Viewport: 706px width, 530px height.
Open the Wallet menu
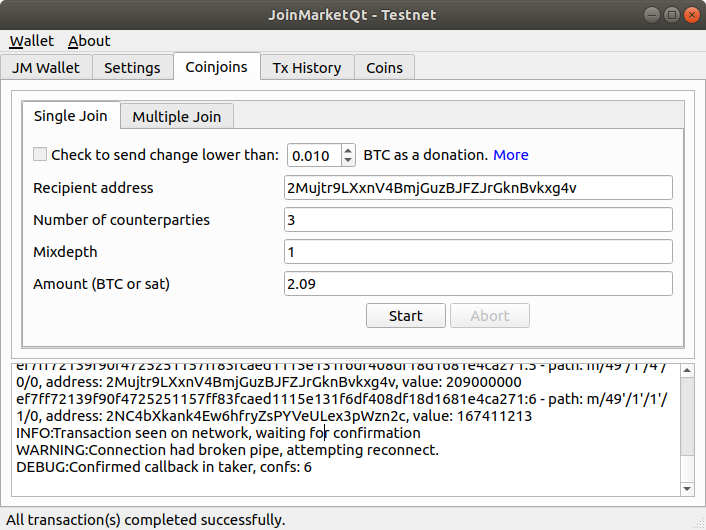32,41
